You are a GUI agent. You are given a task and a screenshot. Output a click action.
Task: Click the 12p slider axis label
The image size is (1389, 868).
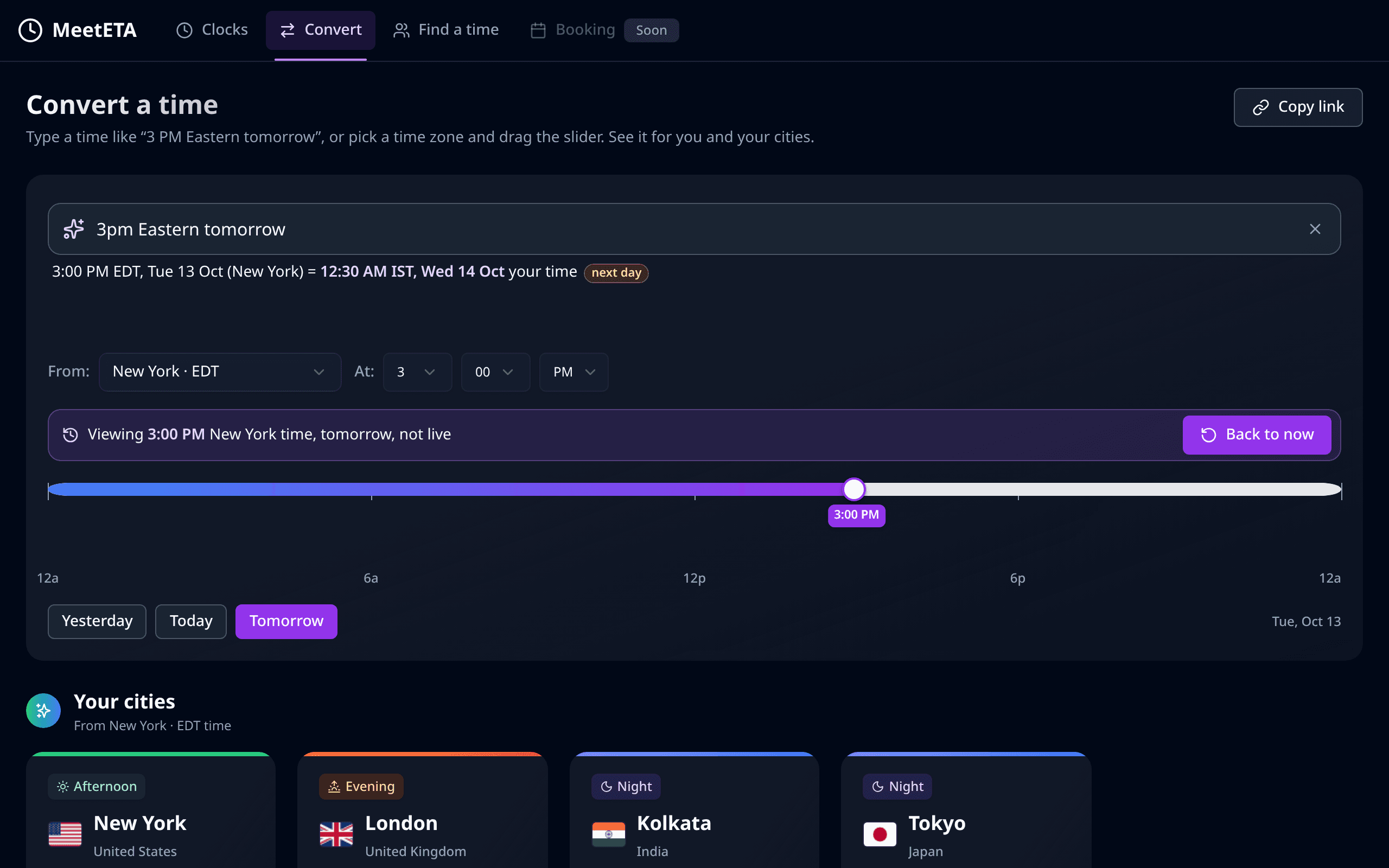[x=694, y=578]
